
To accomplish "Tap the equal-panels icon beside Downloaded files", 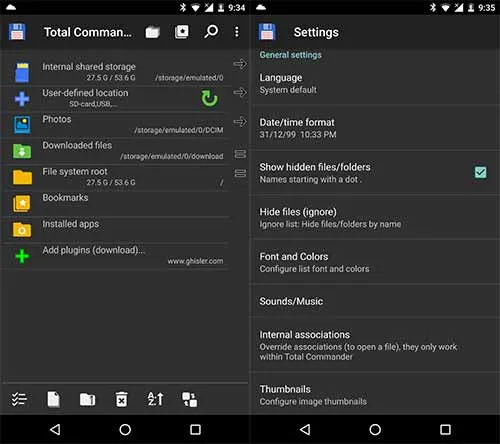I will point(240,154).
